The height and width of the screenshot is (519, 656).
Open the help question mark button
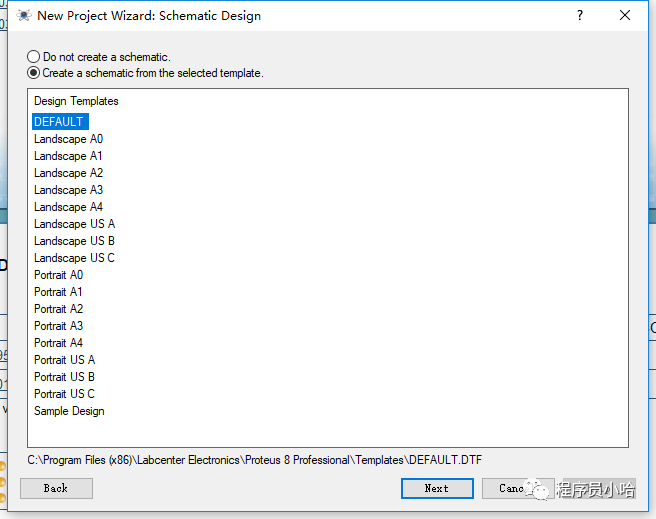pyautogui.click(x=580, y=15)
